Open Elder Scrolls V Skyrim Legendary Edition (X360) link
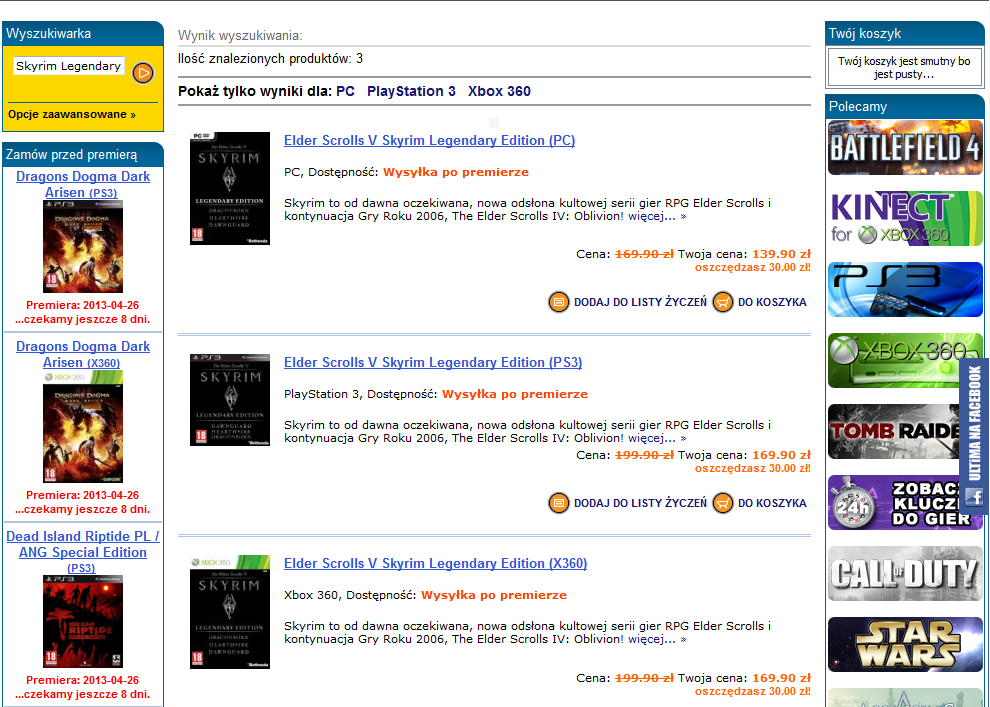 pyautogui.click(x=436, y=564)
